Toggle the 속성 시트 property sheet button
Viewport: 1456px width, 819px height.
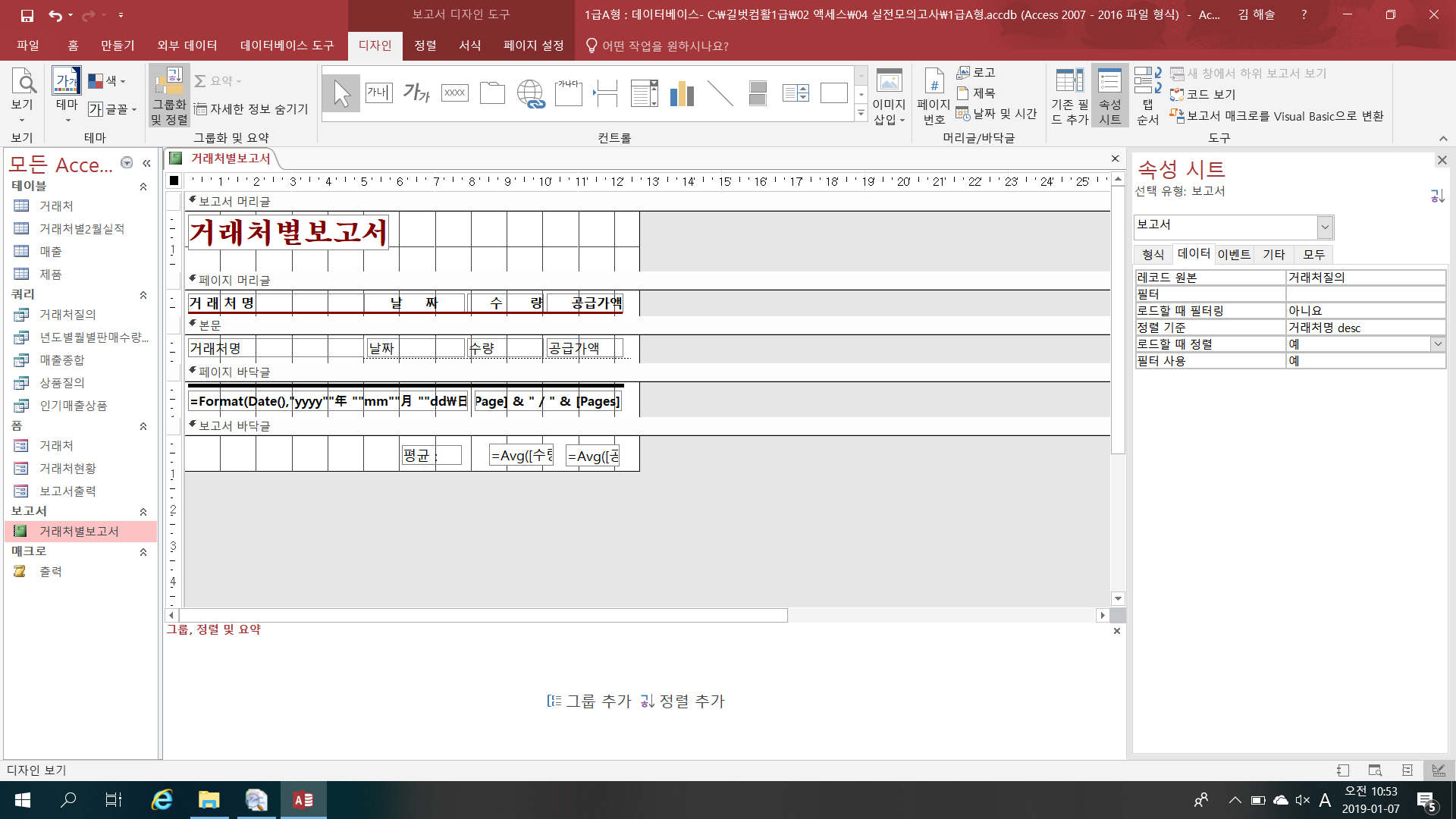pos(1109,96)
